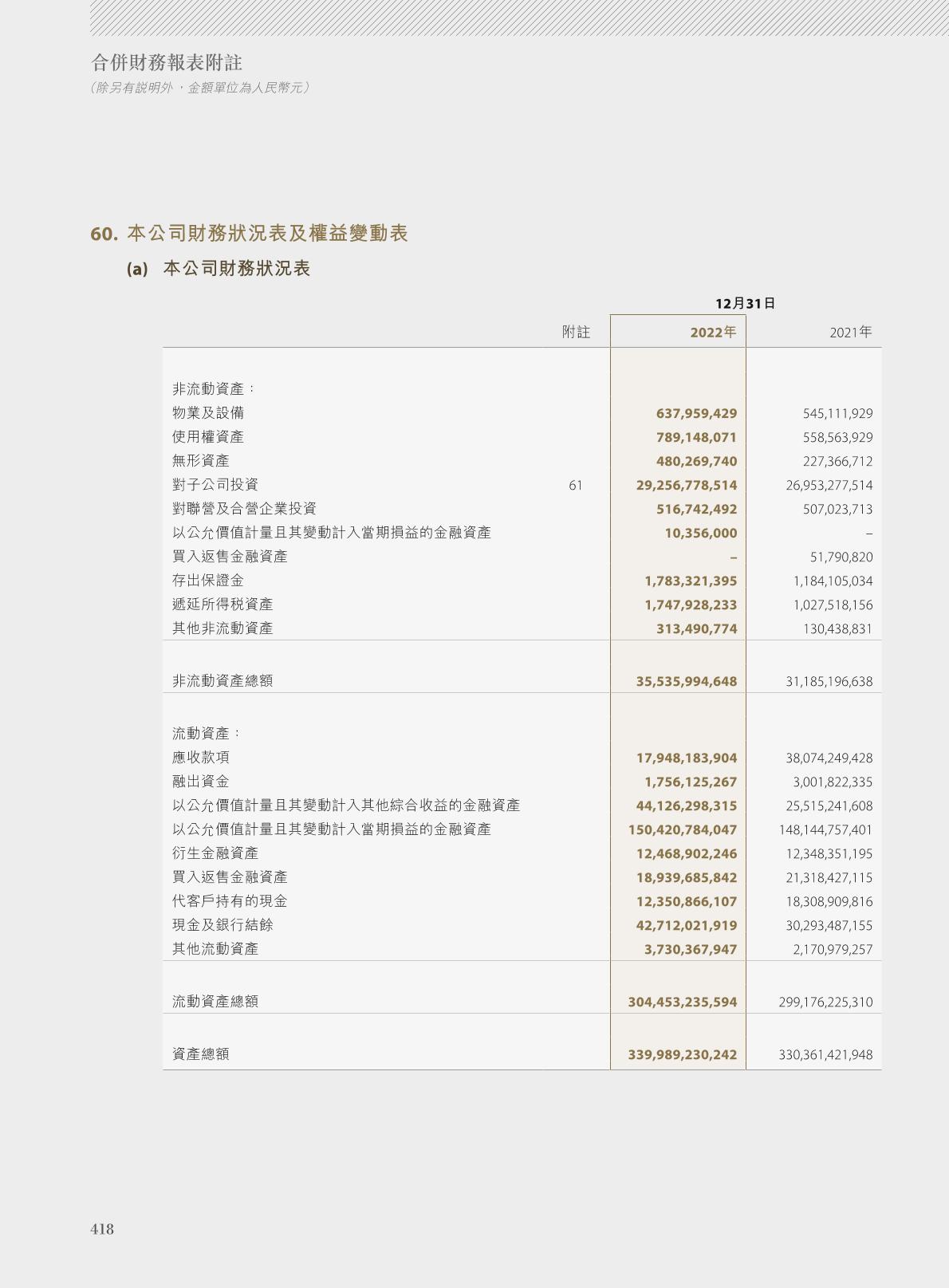Click the 衍生金融資產 row label
The width and height of the screenshot is (949, 1288).
pyautogui.click(x=215, y=853)
